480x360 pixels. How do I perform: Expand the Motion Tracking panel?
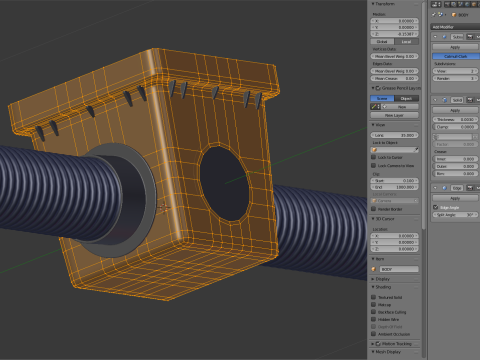click(x=373, y=344)
